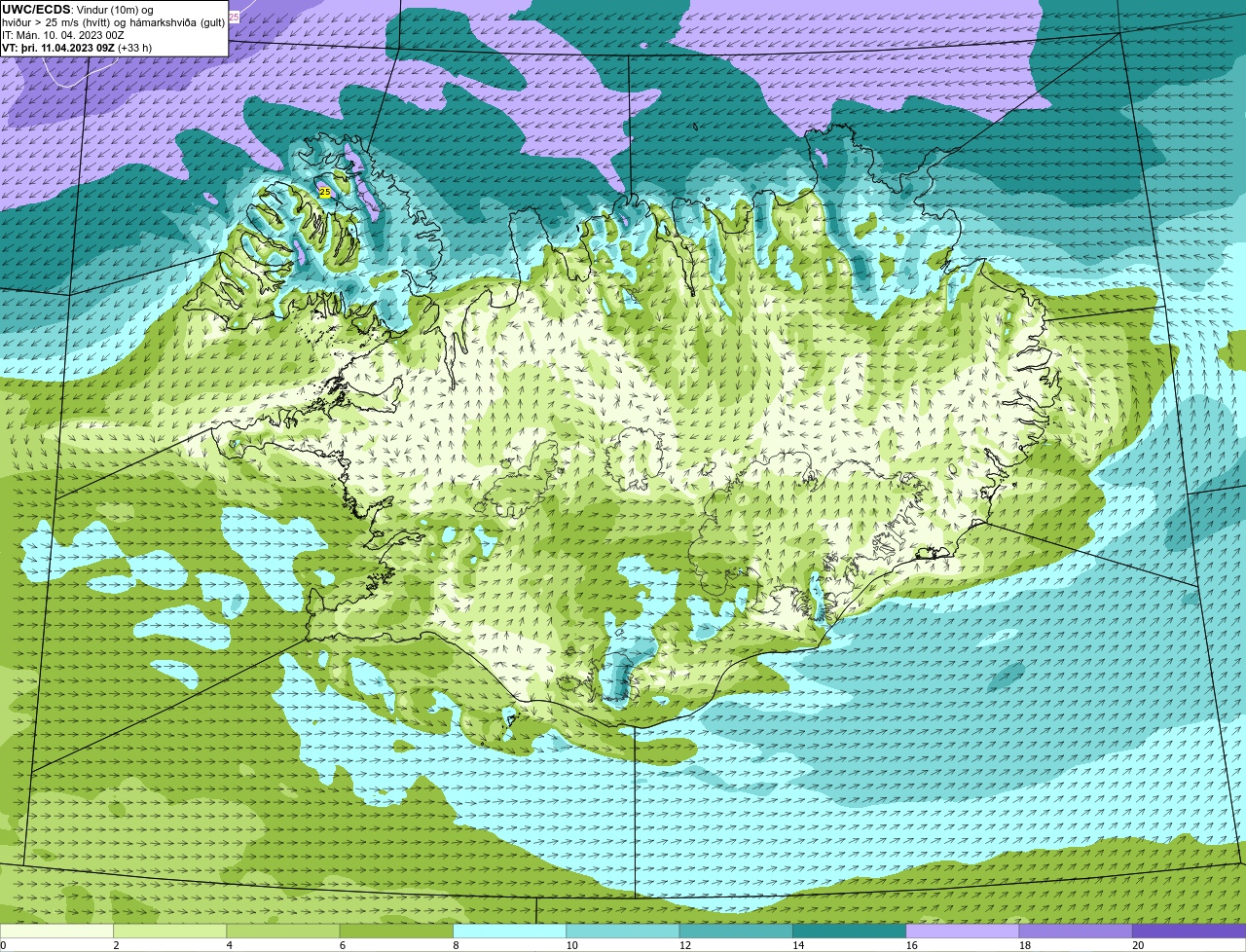Click the 'VT: þri. 11.04.2023 09Z' valid time
The image size is (1246, 952).
(57, 48)
